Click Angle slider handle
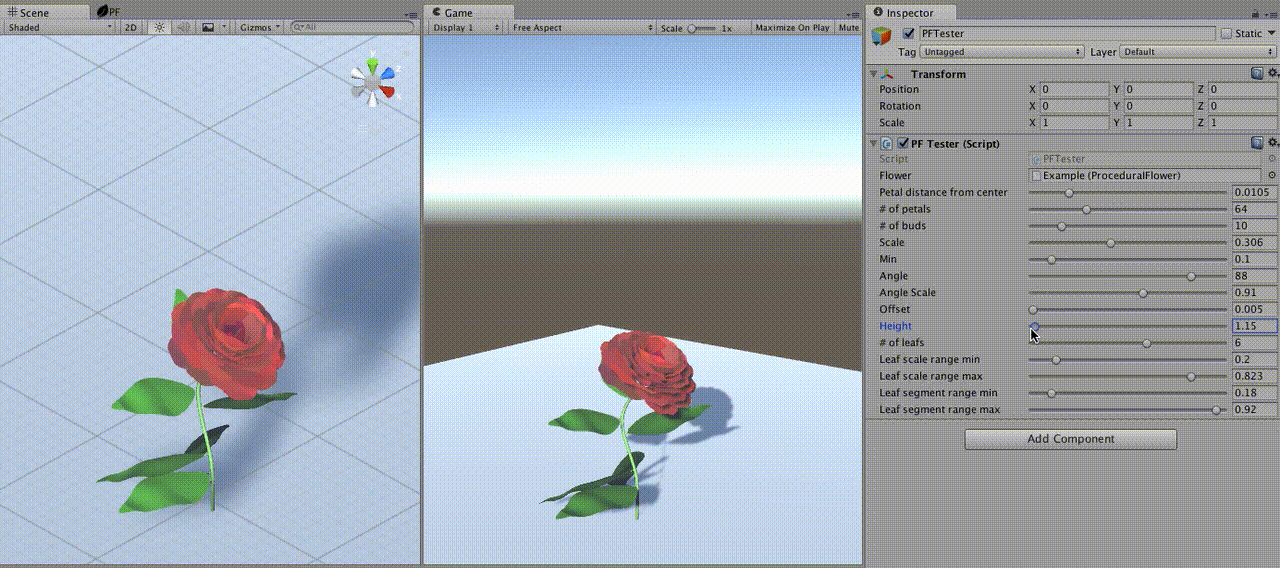The image size is (1280, 568). (1191, 276)
